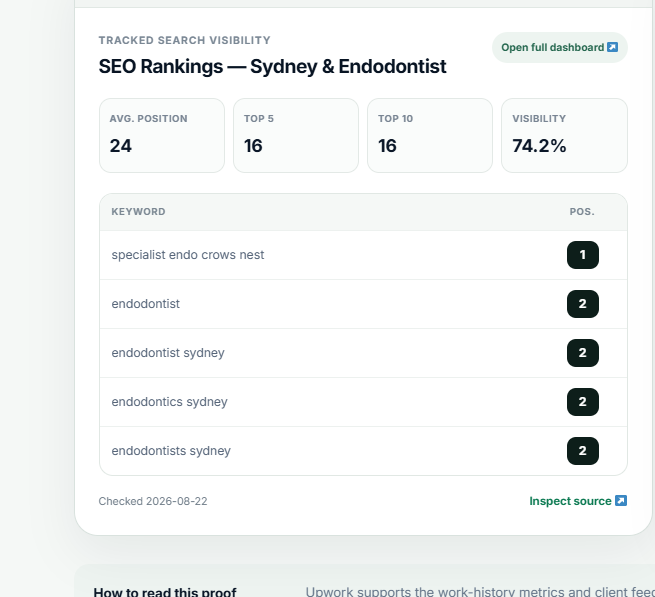Viewport: 655px width, 597px height.
Task: Select the Visibility 74.2% card
Action: [x=564, y=135]
